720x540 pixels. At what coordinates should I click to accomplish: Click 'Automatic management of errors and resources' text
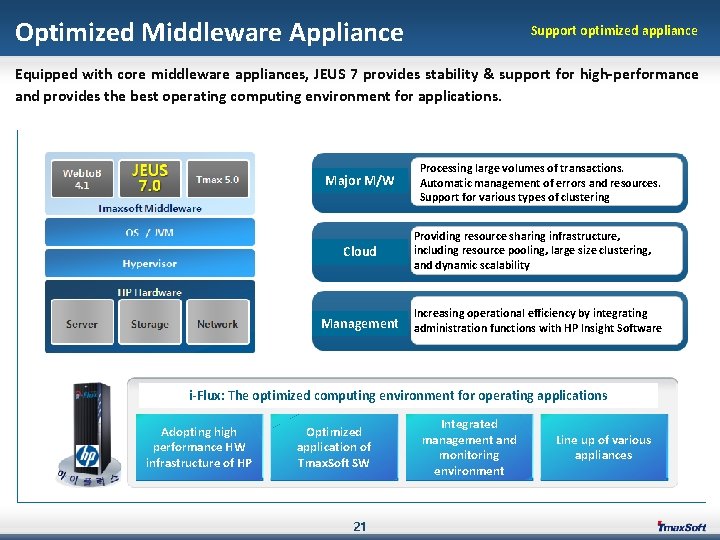(540, 183)
